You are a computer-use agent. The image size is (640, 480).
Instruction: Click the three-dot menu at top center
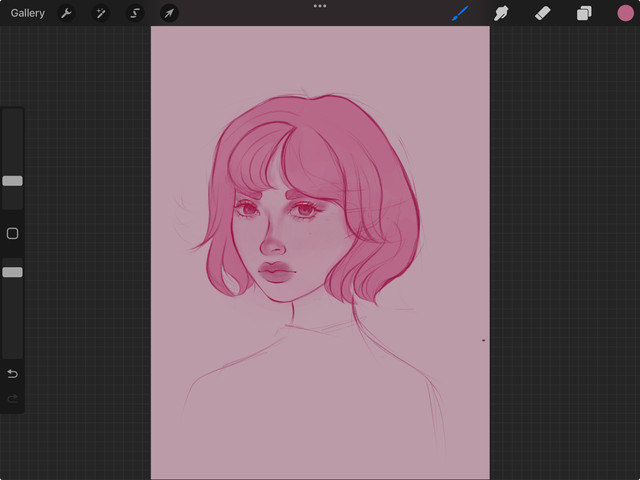320,6
